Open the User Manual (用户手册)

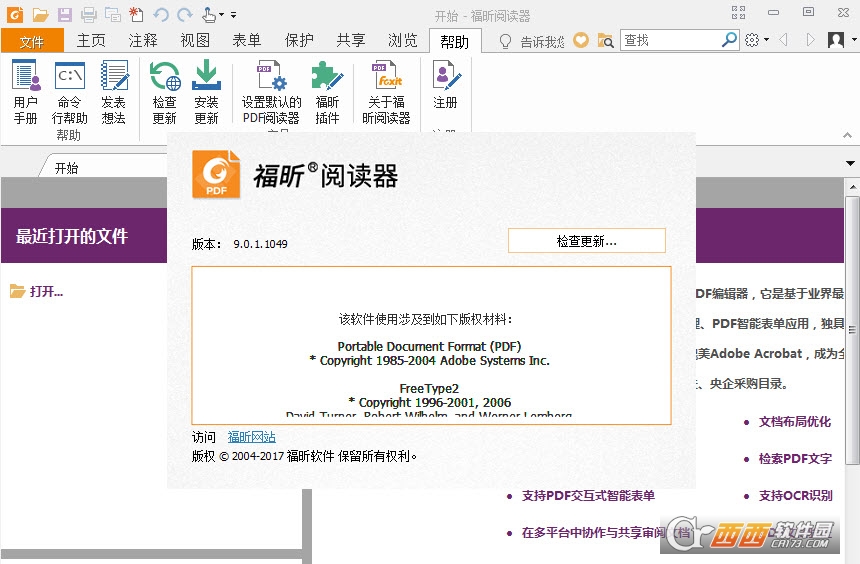pos(26,92)
